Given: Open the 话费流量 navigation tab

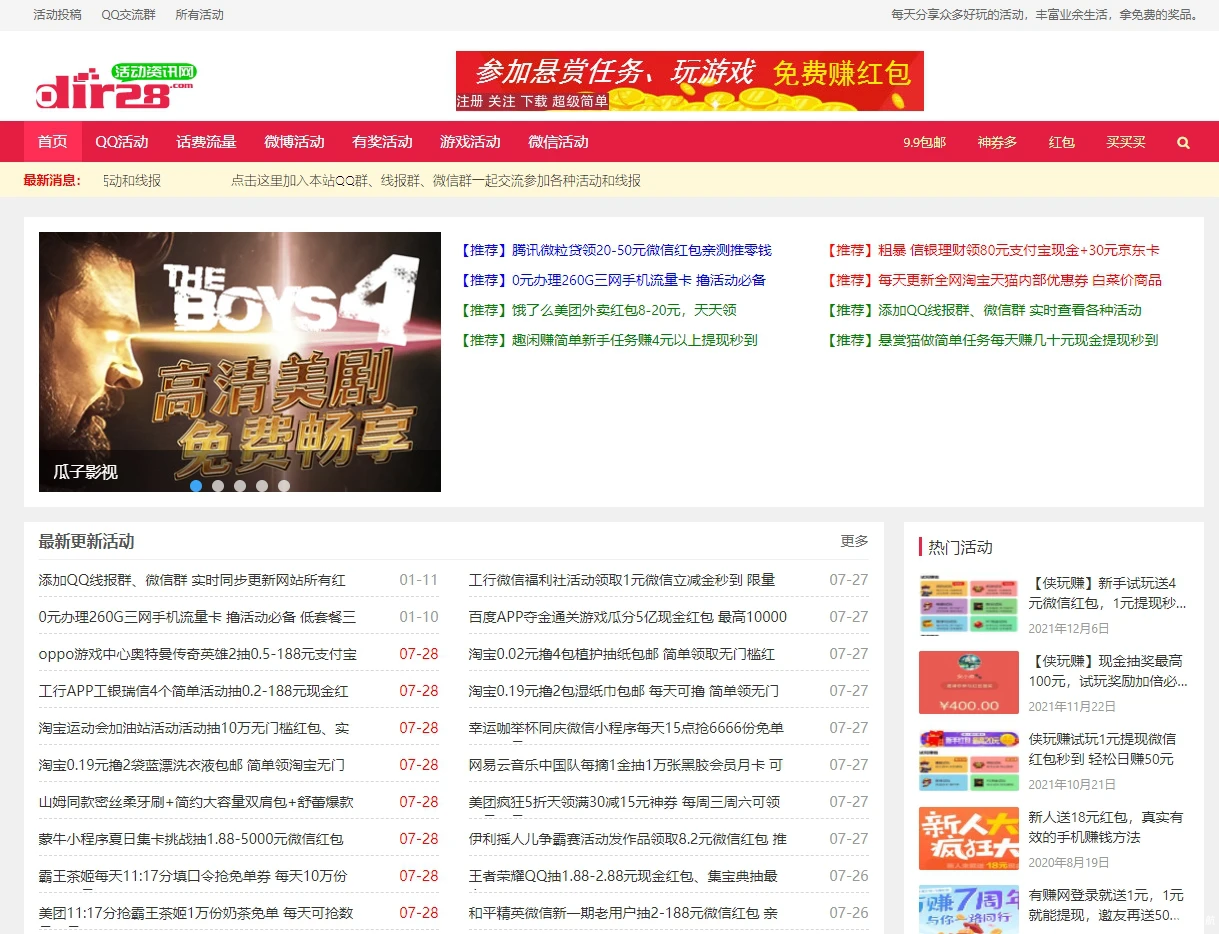Looking at the screenshot, I should tap(206, 142).
